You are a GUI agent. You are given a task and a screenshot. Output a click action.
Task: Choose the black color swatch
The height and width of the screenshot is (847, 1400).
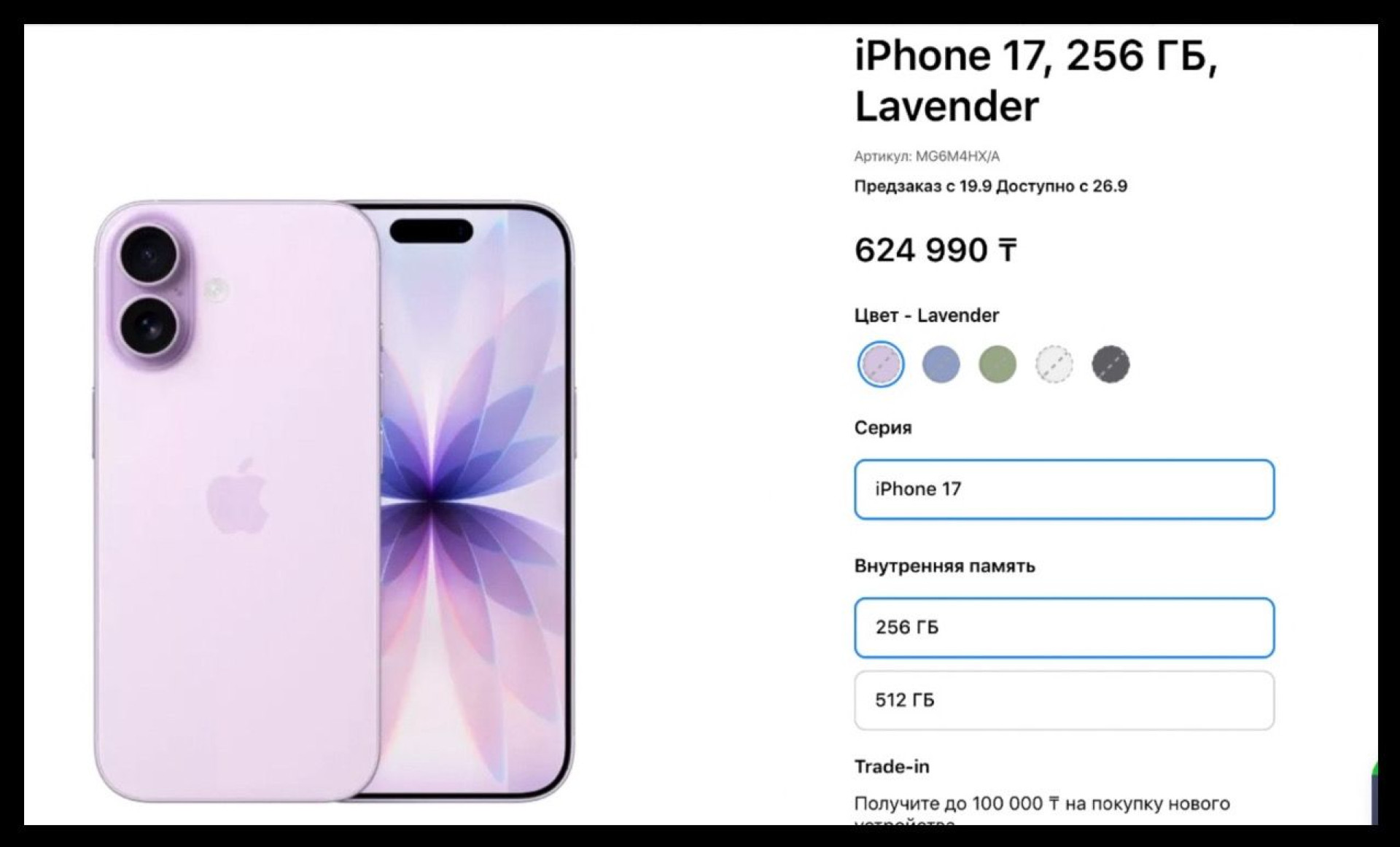coord(1111,364)
